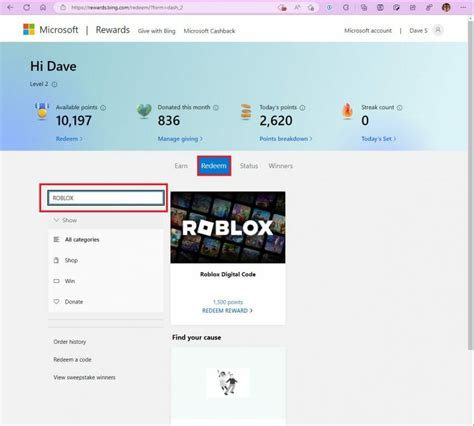
Task: Open the browser settings ellipsis menu
Action: coord(463,7)
